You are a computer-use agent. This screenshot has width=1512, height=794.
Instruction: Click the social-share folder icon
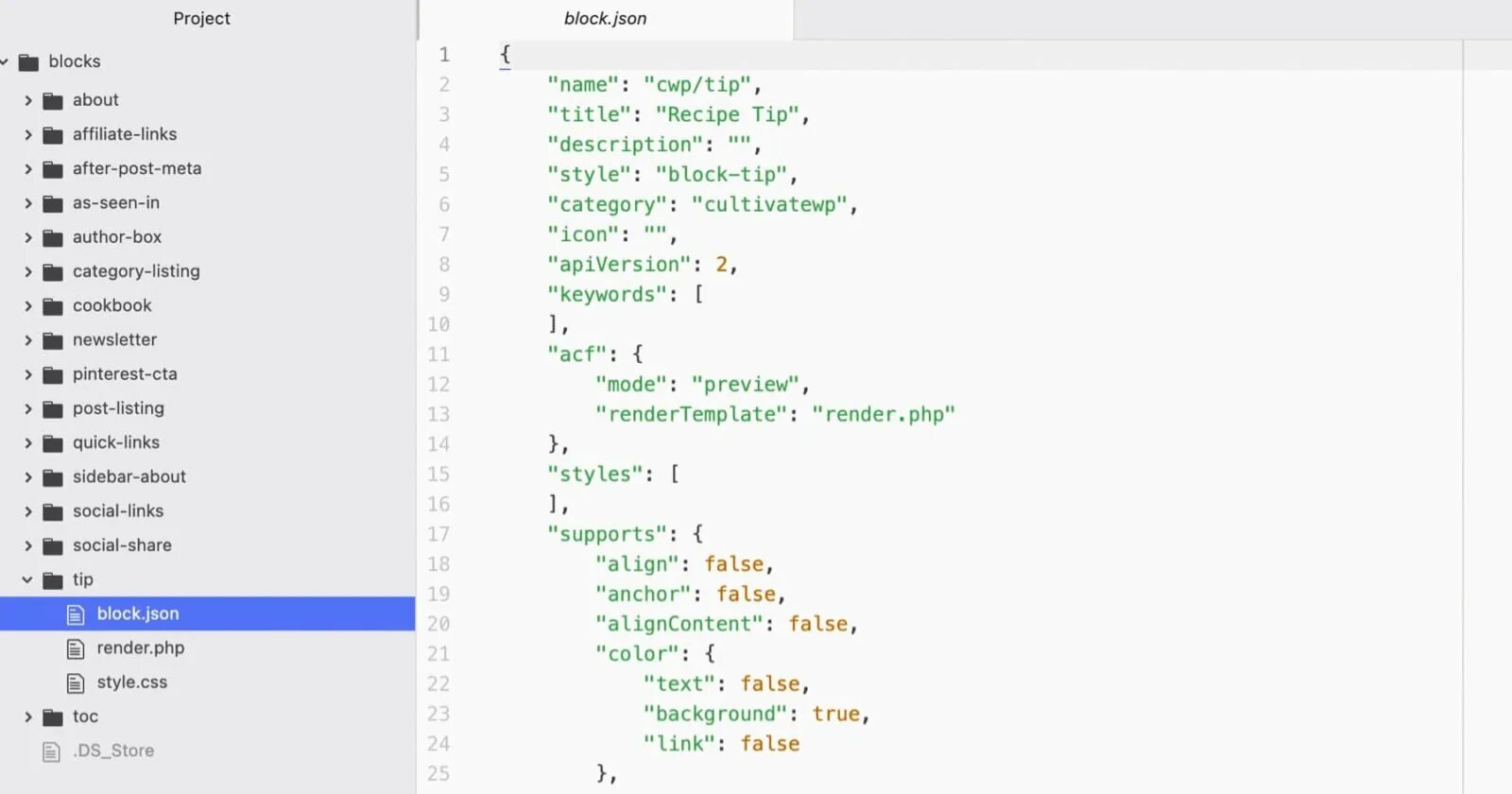coord(53,546)
